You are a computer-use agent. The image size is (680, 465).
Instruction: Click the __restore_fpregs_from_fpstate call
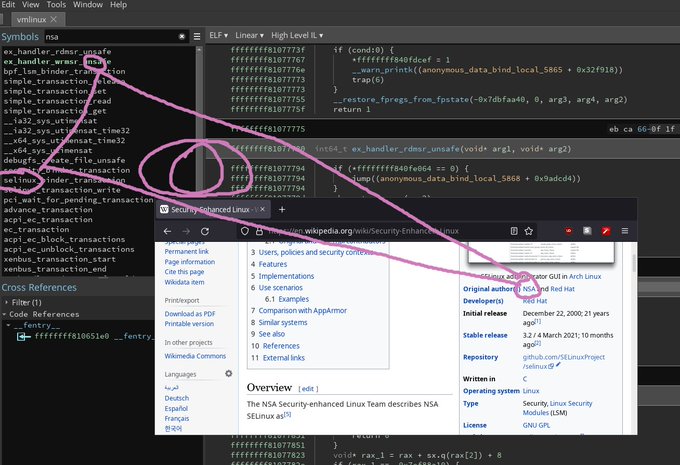point(402,99)
